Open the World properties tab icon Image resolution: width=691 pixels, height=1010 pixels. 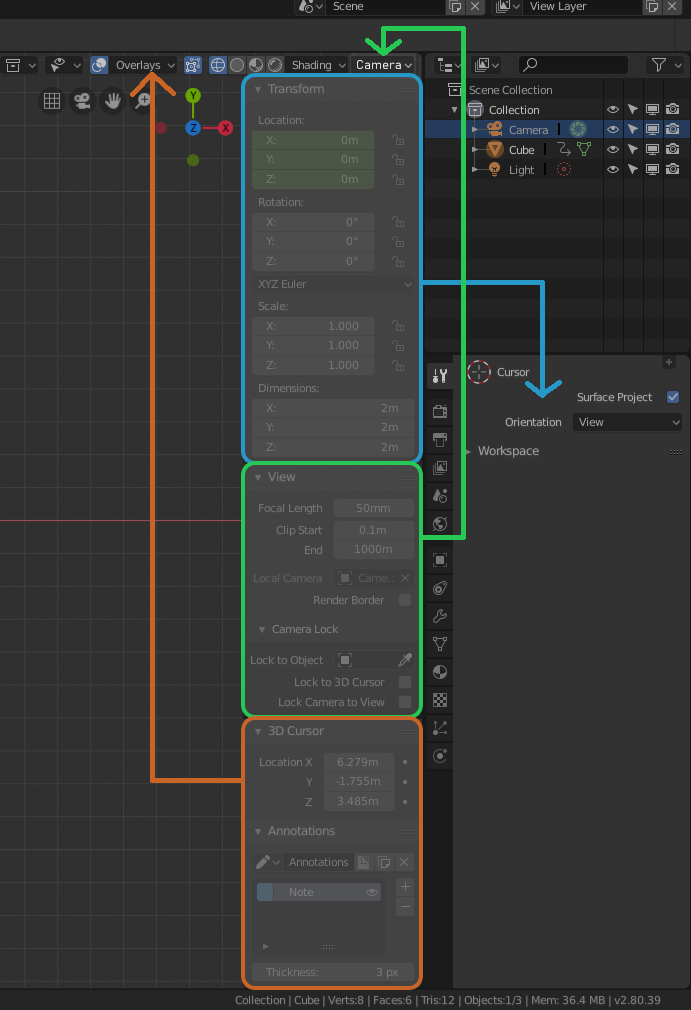tap(440, 524)
